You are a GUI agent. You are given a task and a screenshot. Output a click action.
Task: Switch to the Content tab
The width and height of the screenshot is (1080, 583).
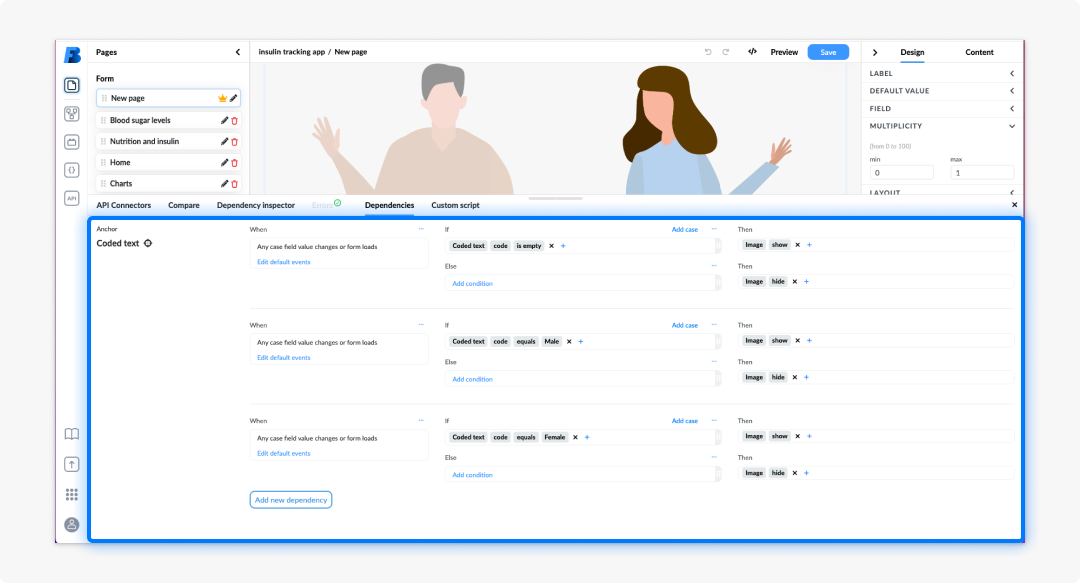979,52
